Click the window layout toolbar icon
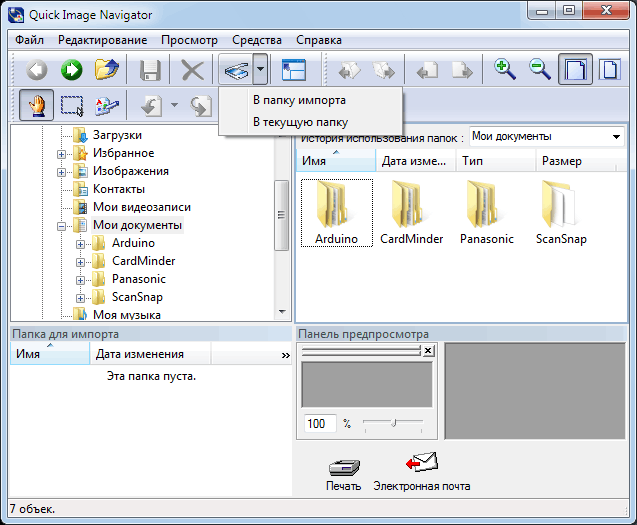 293,70
